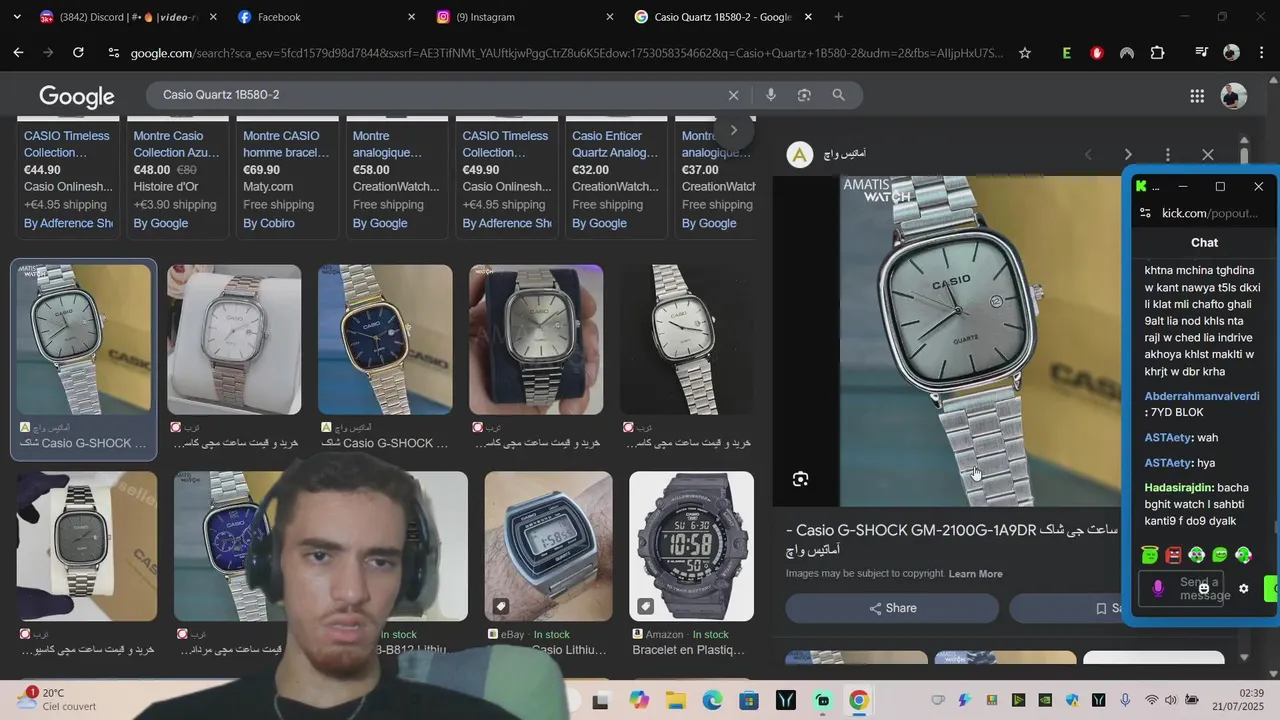Image resolution: width=1280 pixels, height=720 pixels.
Task: Open a new browser tab
Action: point(838,17)
